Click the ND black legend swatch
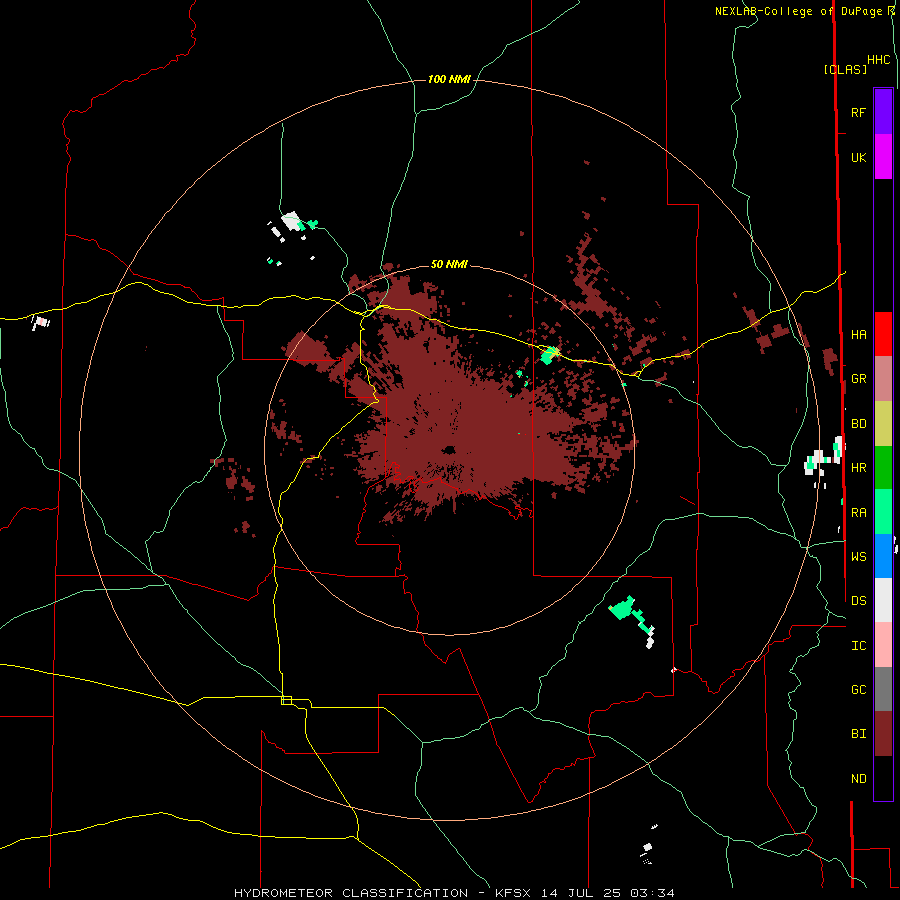The height and width of the screenshot is (900, 900). pyautogui.click(x=883, y=778)
